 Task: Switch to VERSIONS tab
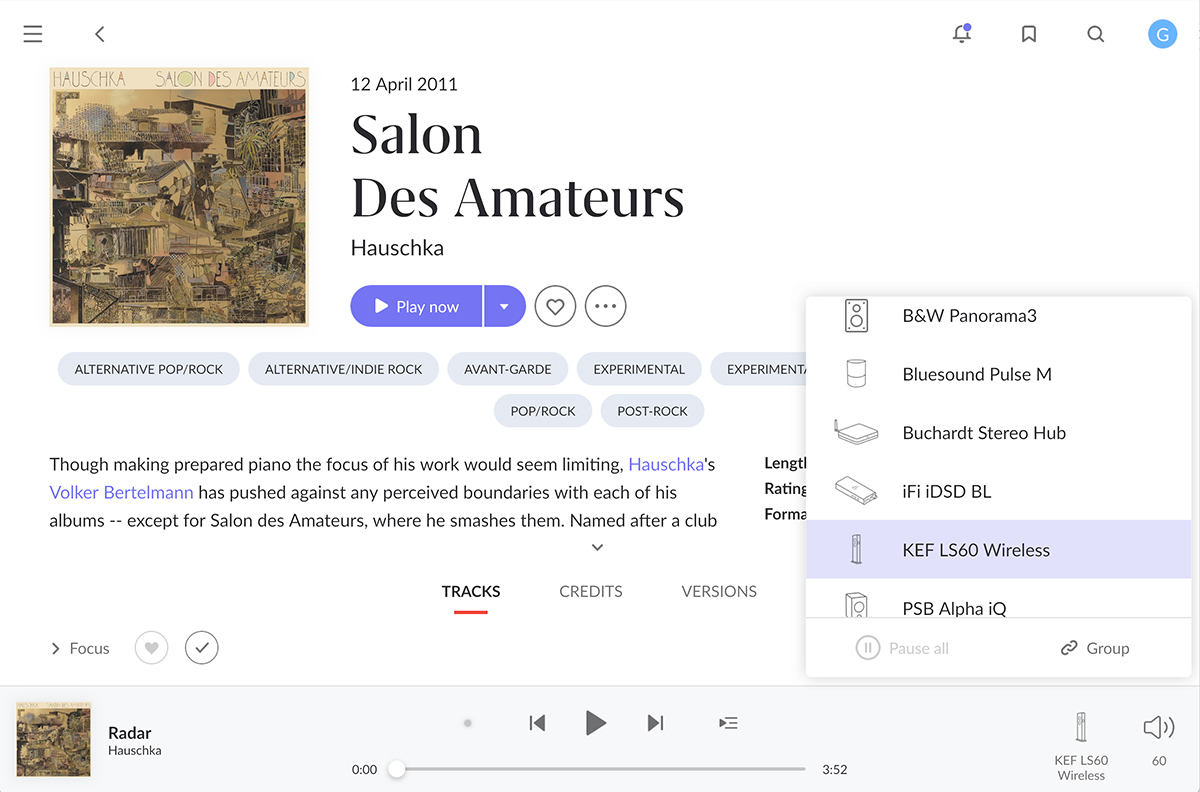[x=719, y=591]
